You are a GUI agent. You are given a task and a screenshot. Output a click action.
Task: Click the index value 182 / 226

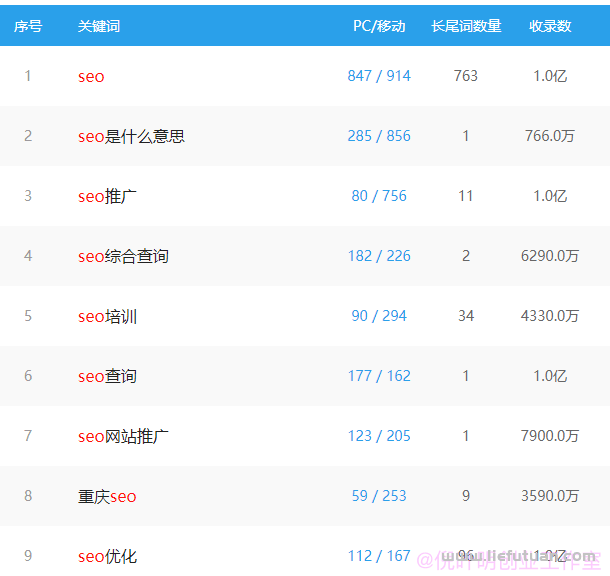tap(379, 256)
